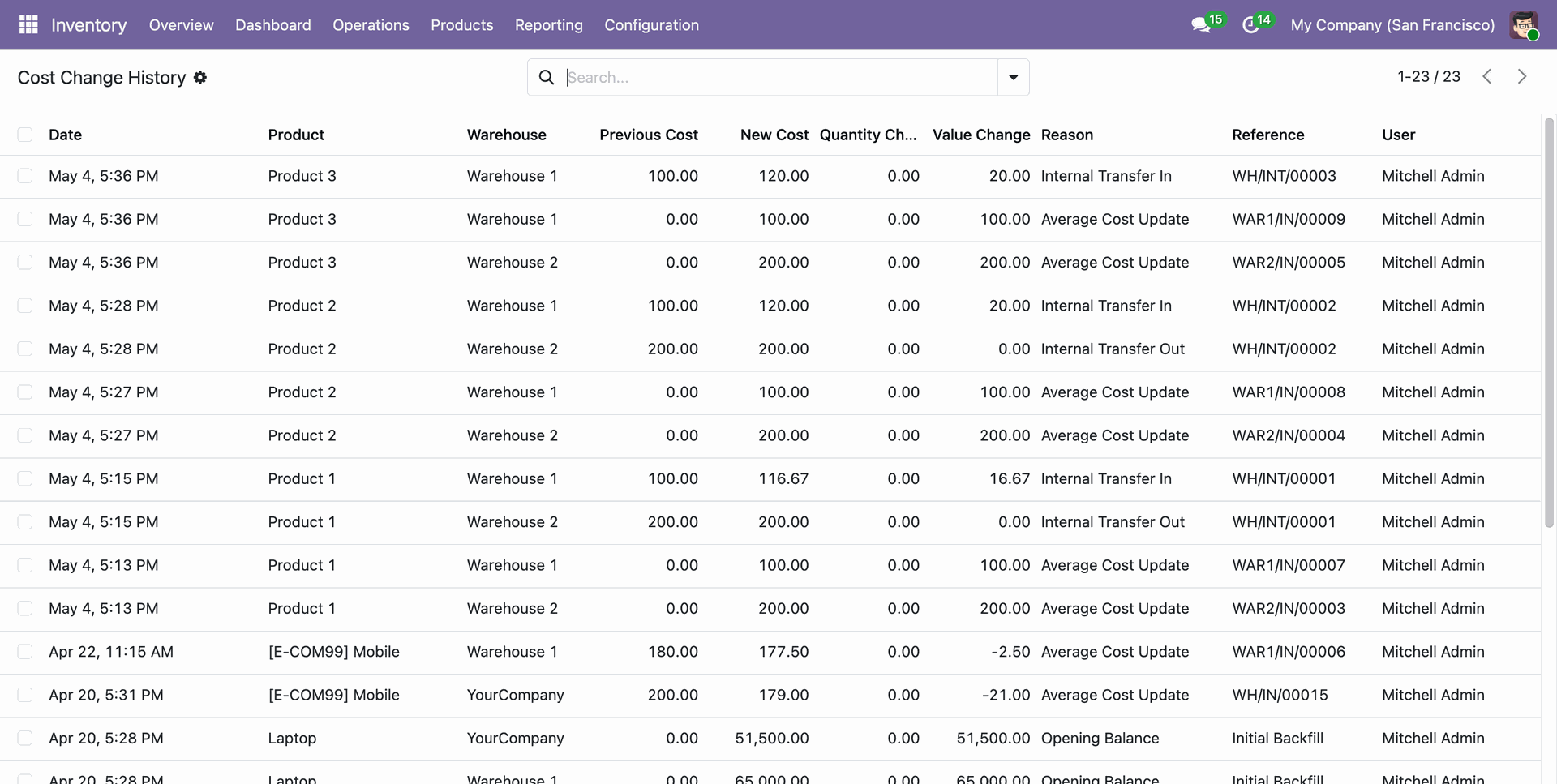Click the WH/IN/00015 reference cell
This screenshot has width=1557, height=784.
click(x=1280, y=696)
